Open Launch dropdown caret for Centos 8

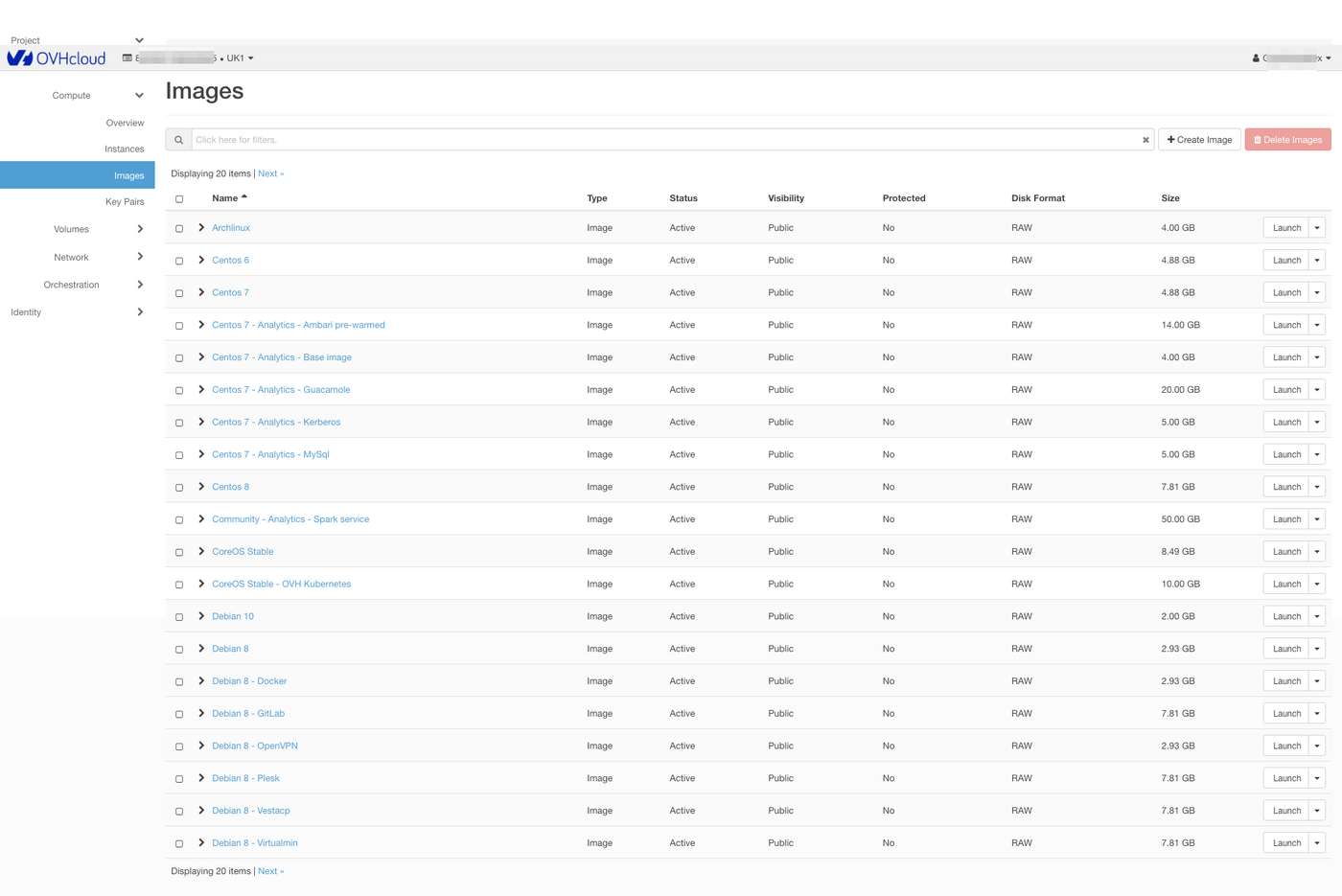coord(1317,487)
